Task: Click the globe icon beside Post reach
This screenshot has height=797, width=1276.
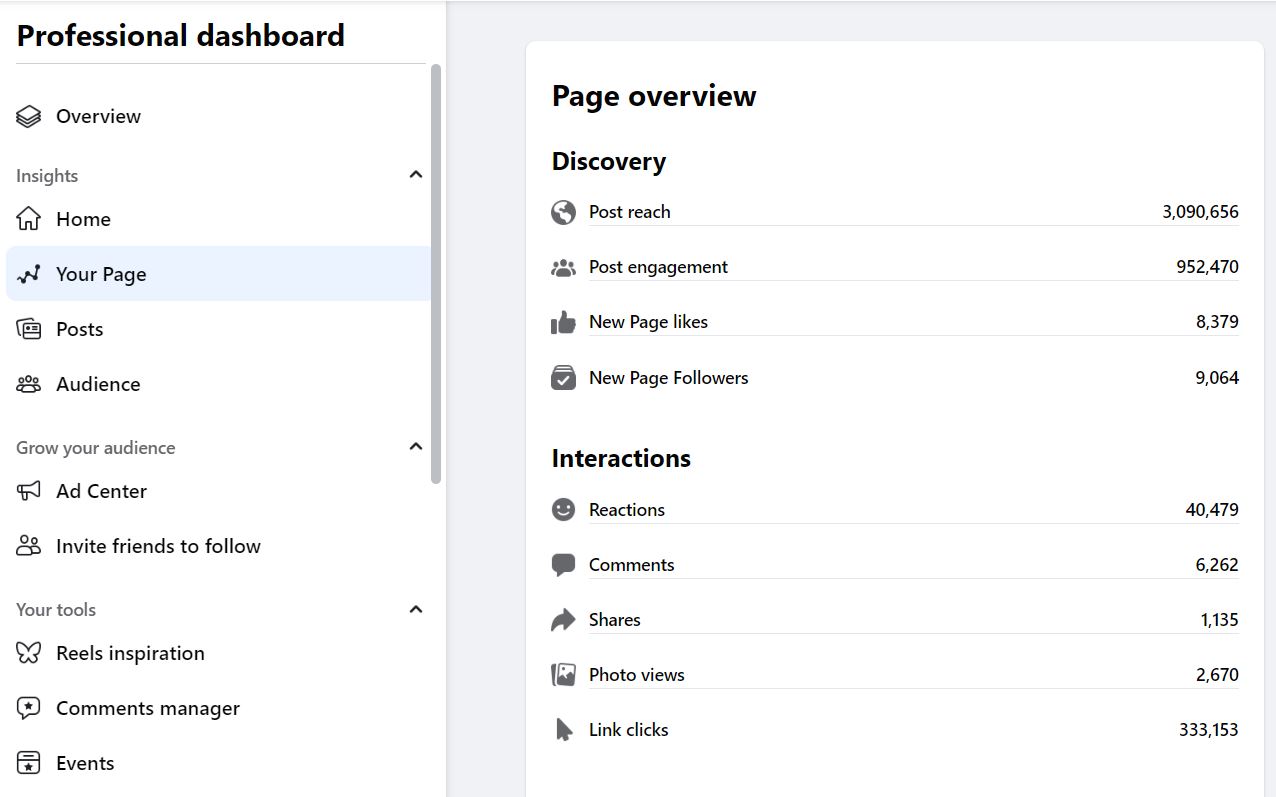Action: click(x=563, y=212)
